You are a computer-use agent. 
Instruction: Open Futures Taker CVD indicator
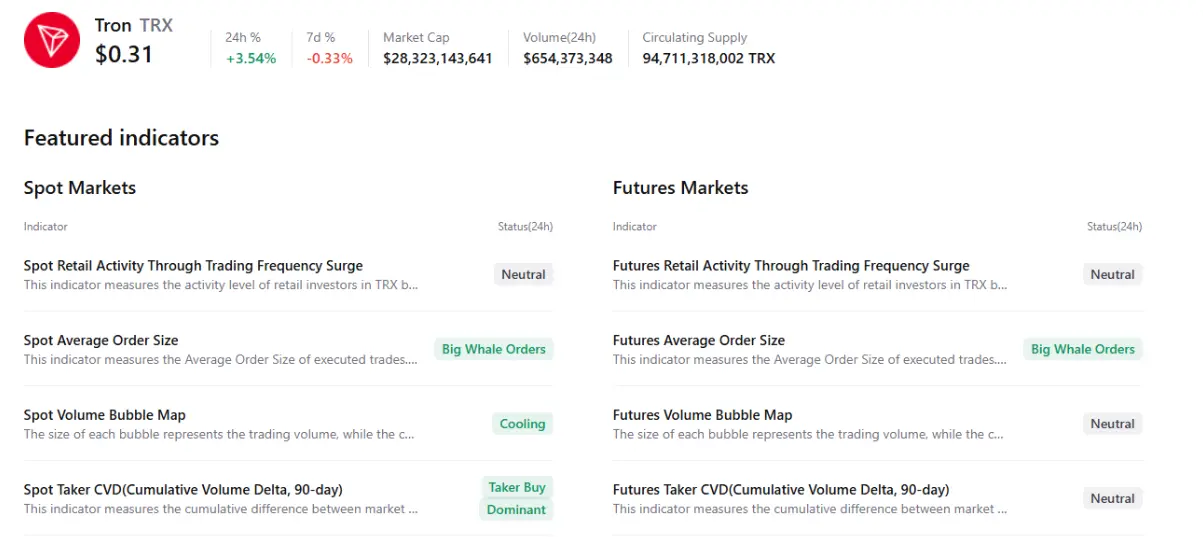pos(781,490)
